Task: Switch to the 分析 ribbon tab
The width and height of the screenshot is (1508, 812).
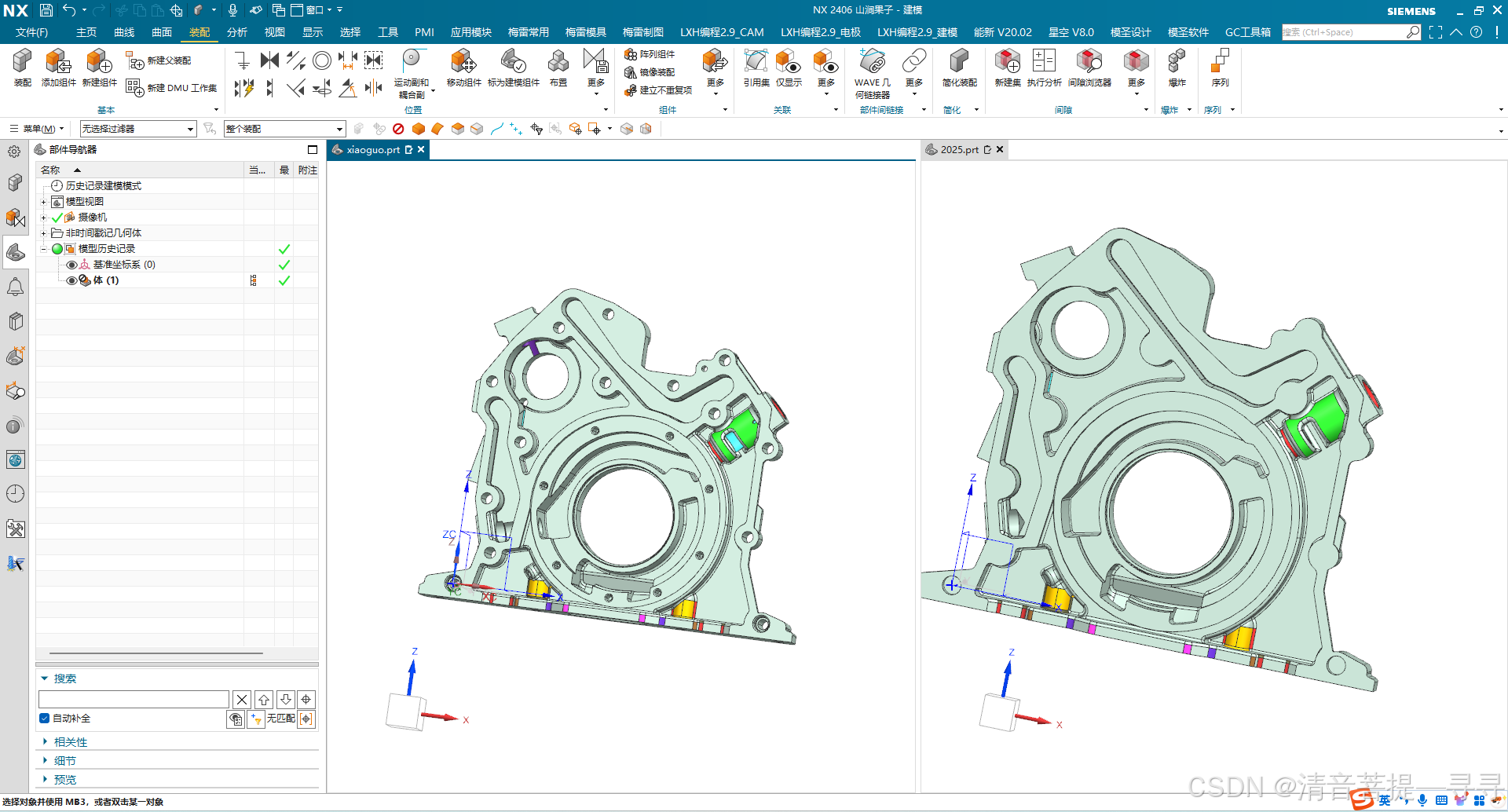Action: pos(237,32)
